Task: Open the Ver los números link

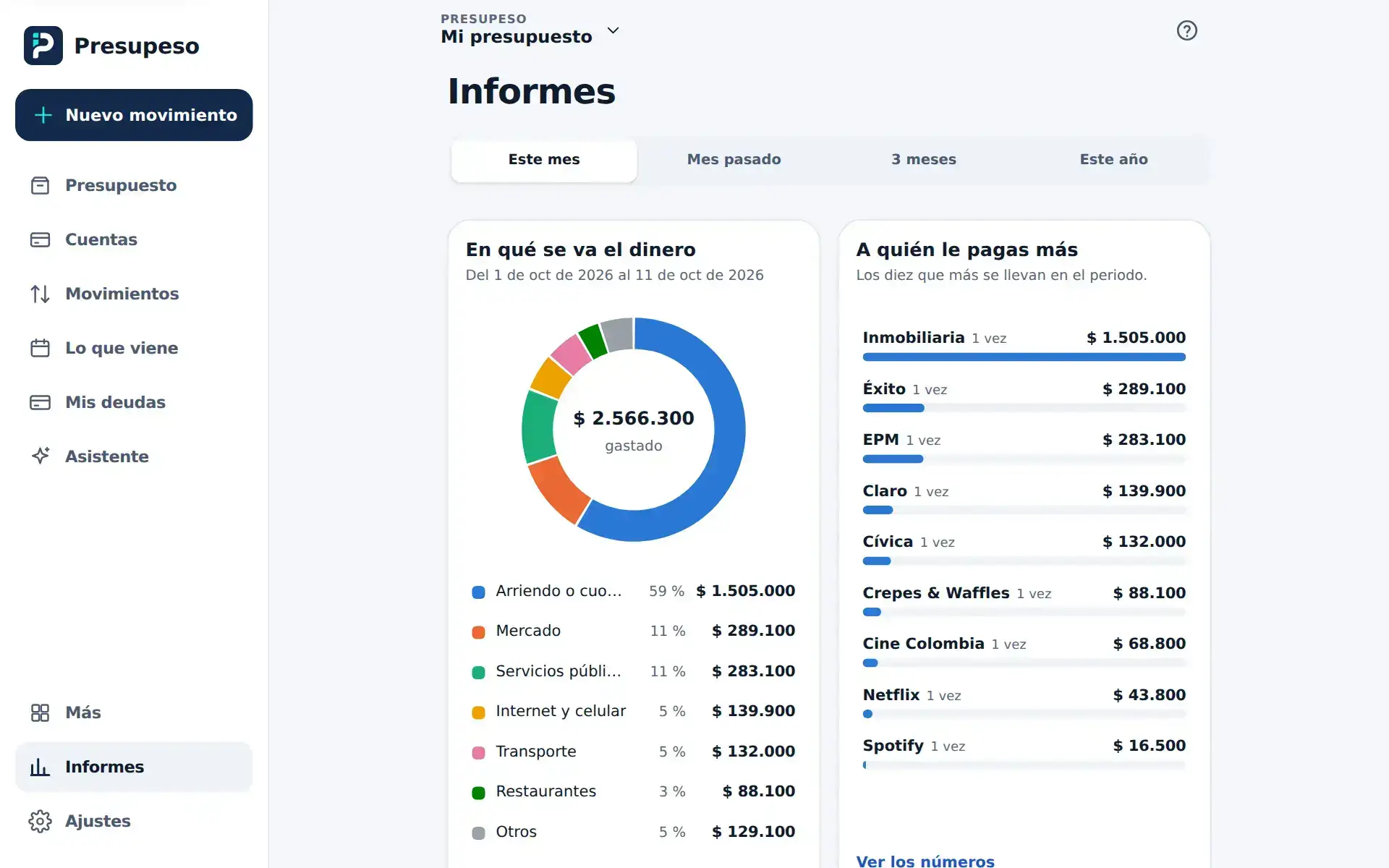Action: pos(925,861)
